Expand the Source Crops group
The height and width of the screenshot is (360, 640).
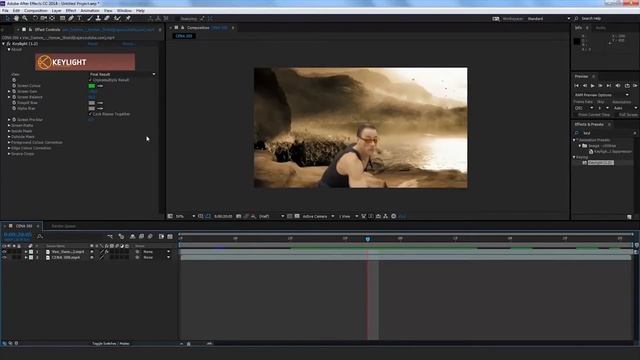click(x=9, y=154)
